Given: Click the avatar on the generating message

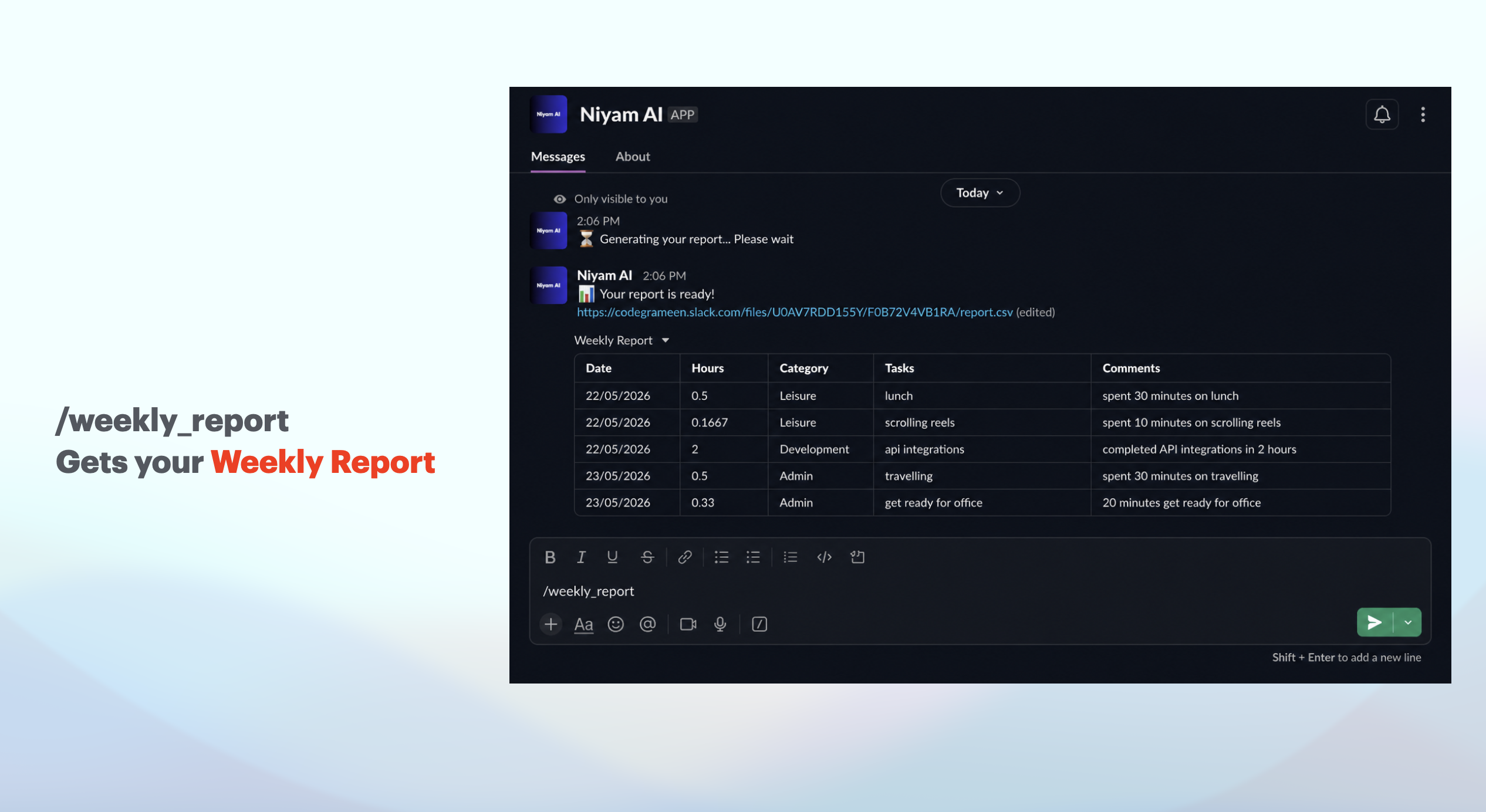Looking at the screenshot, I should [549, 231].
